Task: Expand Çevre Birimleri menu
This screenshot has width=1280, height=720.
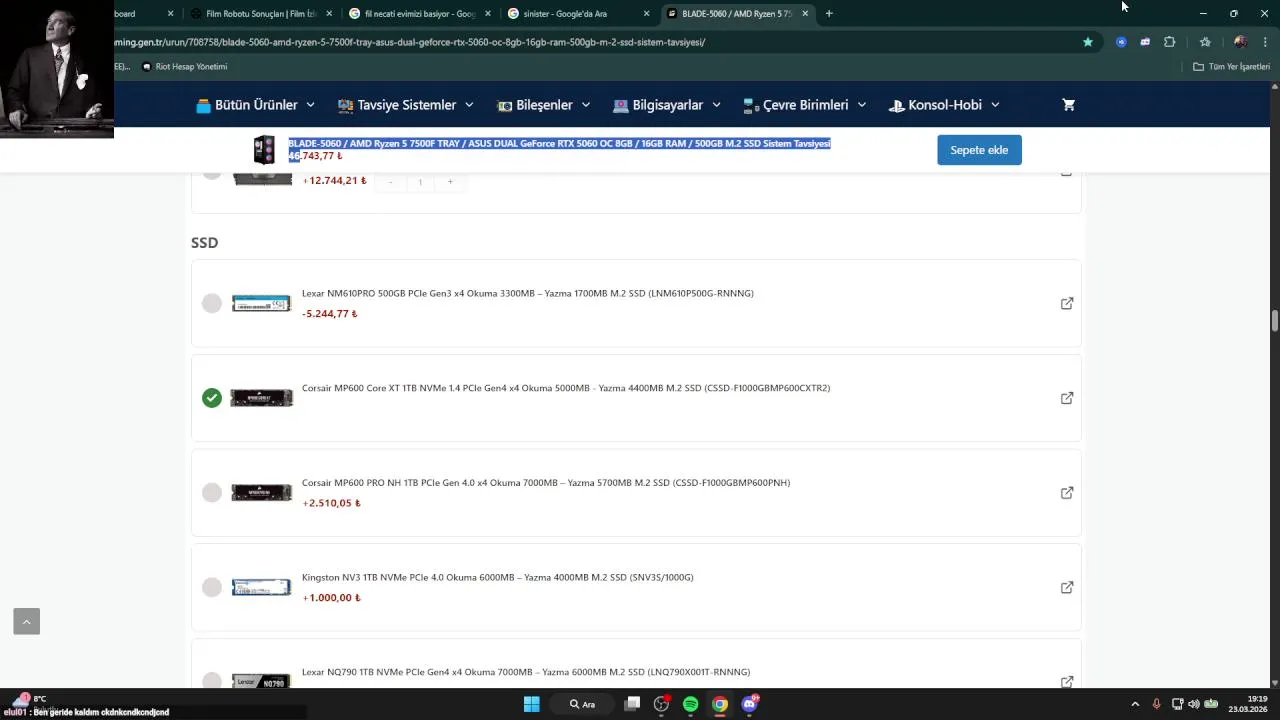Action: pos(805,105)
